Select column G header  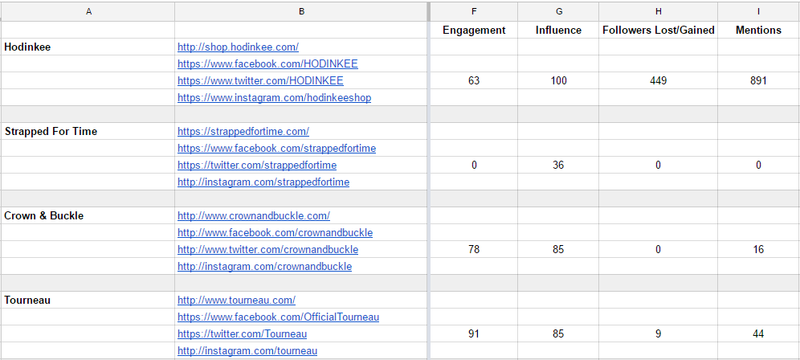point(558,12)
